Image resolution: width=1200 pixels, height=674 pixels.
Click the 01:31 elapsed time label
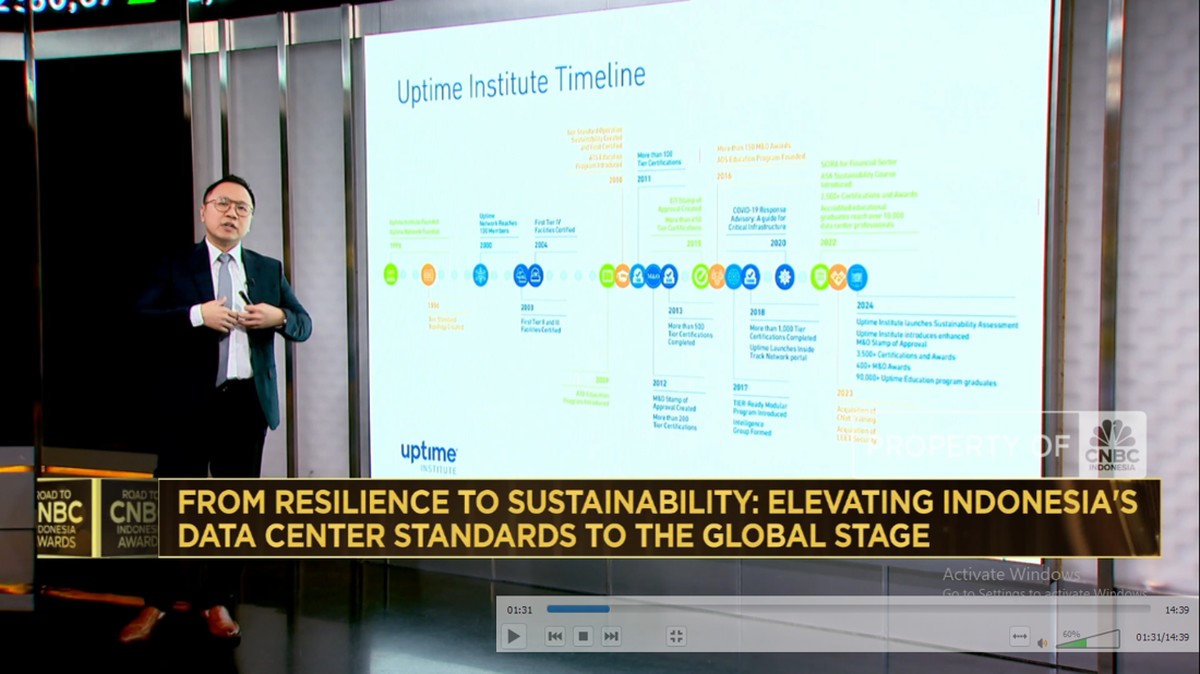[x=519, y=609]
